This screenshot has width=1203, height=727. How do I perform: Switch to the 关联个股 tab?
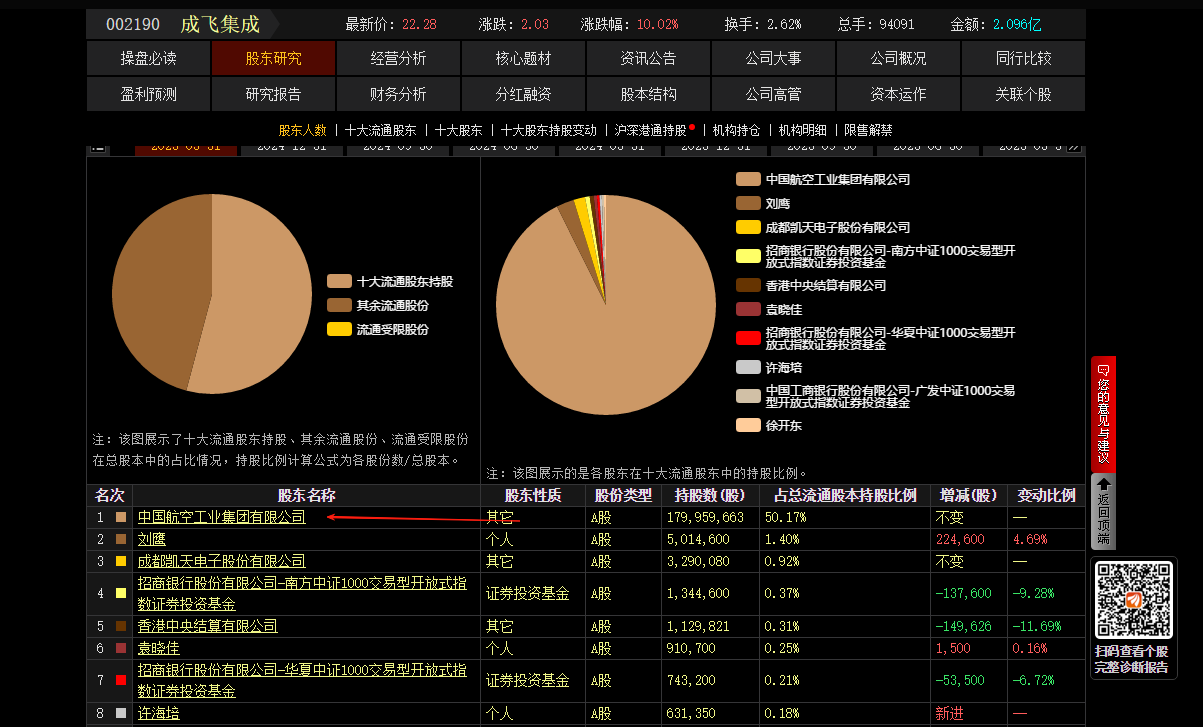[1023, 94]
